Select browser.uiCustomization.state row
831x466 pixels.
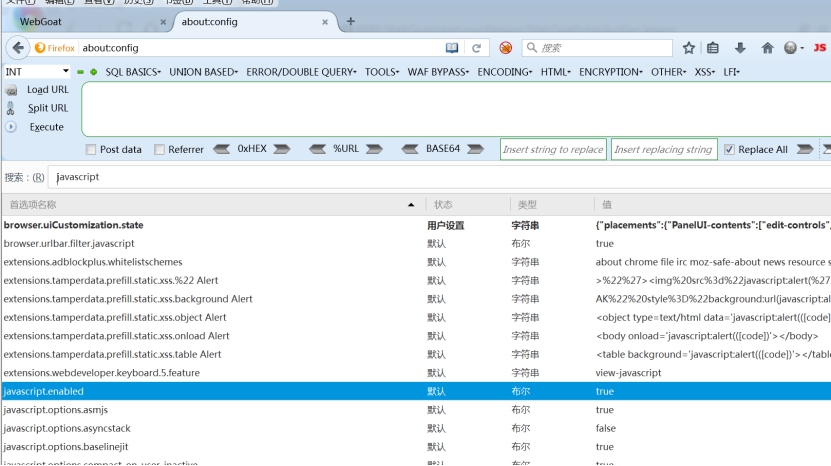[417, 225]
